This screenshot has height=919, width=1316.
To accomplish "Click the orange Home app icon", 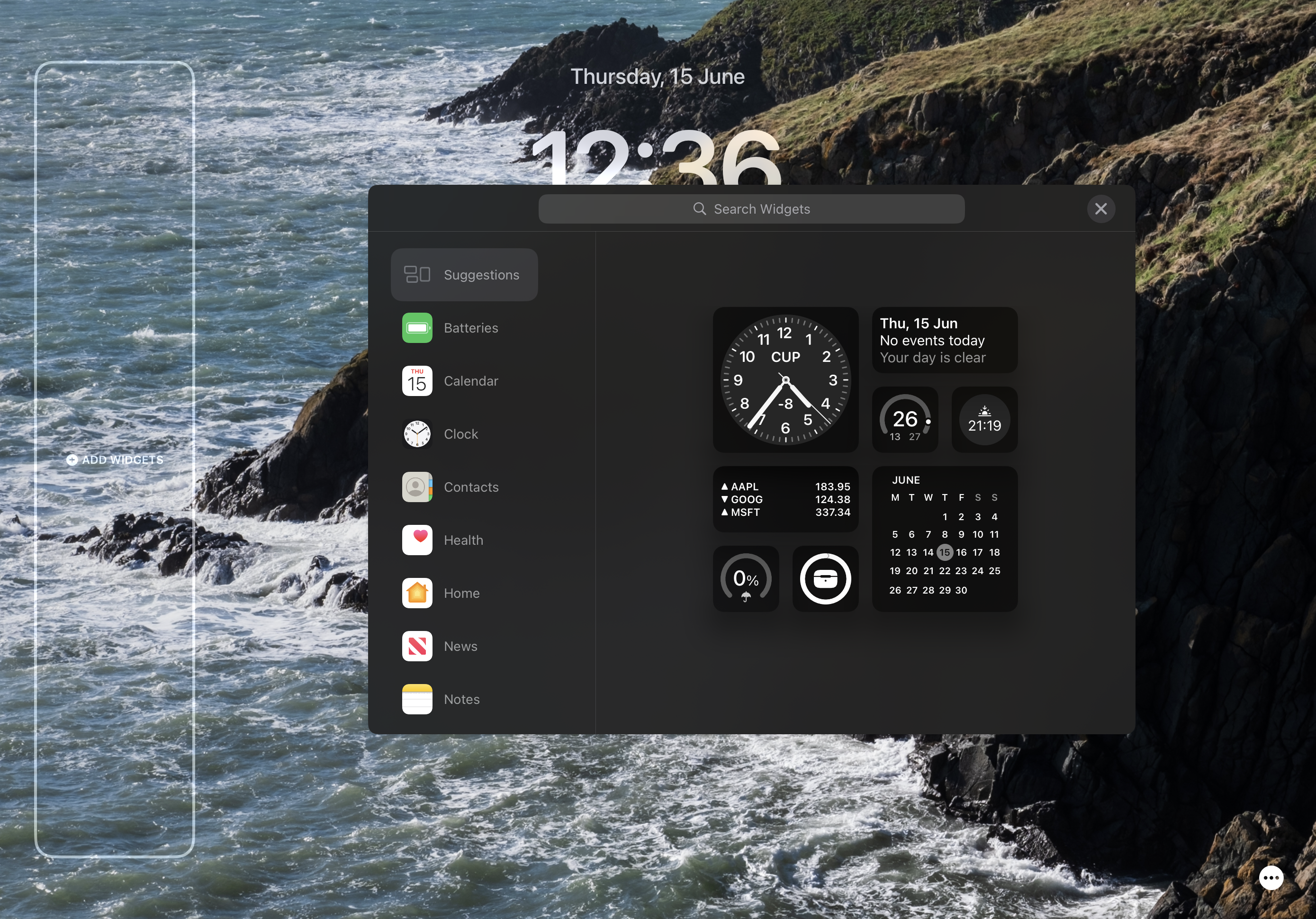I will 417,594.
